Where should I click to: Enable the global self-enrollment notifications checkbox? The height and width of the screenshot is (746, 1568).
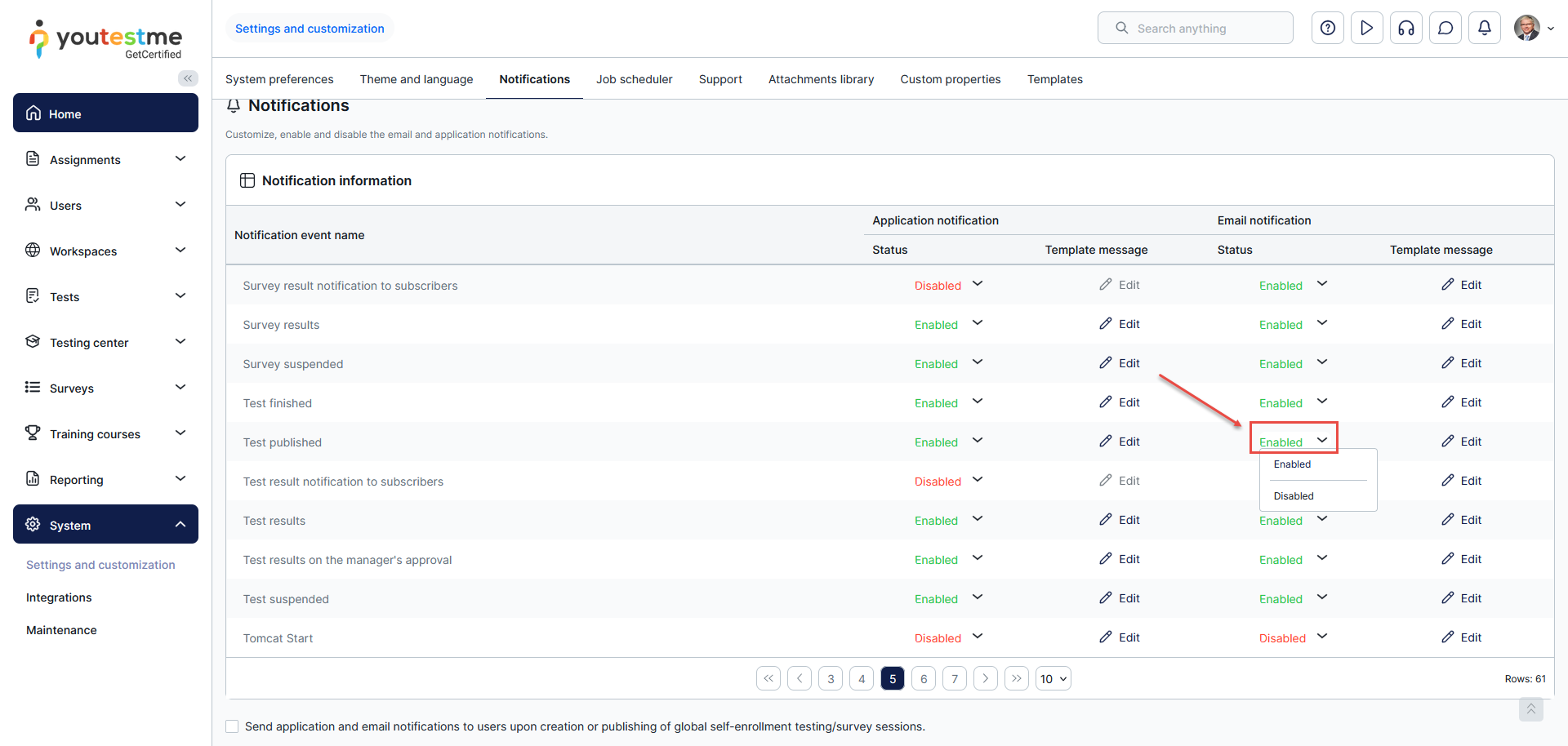233,726
